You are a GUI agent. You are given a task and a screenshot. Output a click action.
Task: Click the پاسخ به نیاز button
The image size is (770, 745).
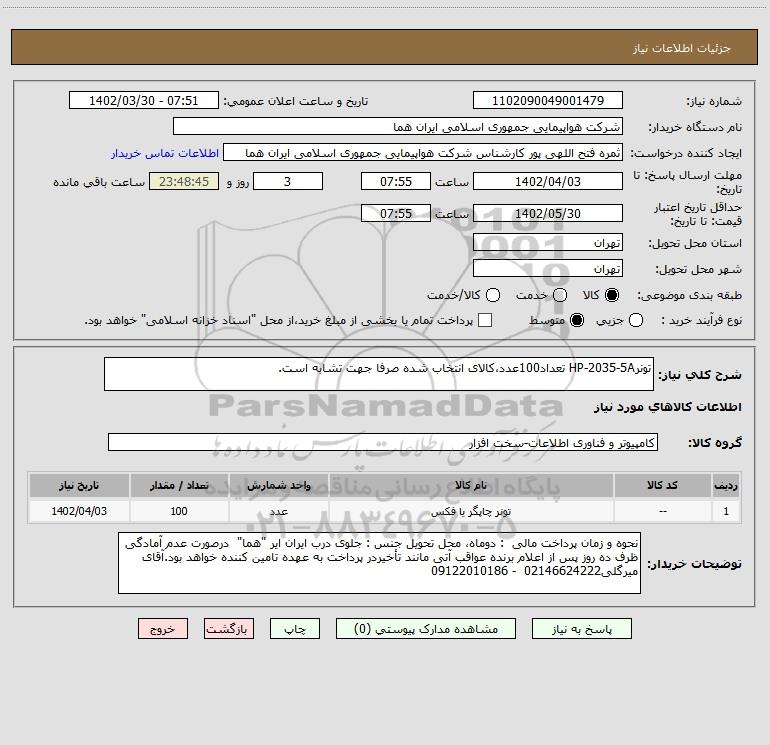[582, 629]
